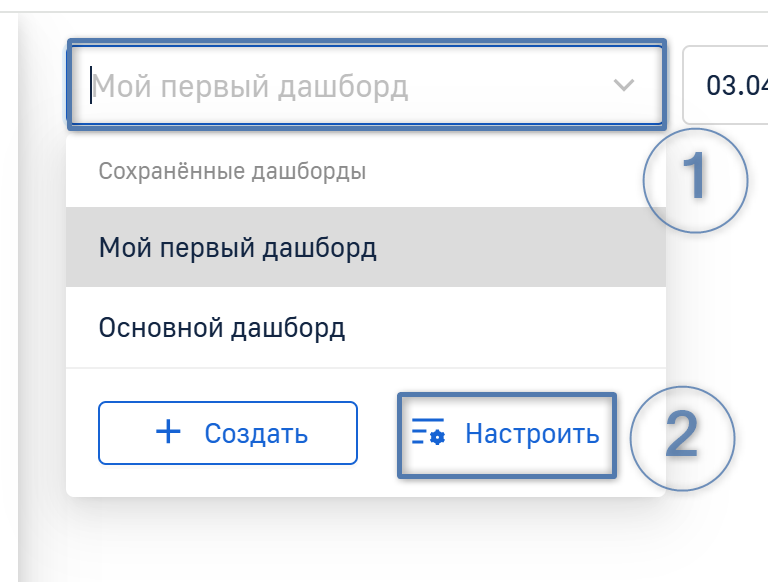The height and width of the screenshot is (582, 768).
Task: Click the list-gear icon beside Настроить
Action: point(428,434)
